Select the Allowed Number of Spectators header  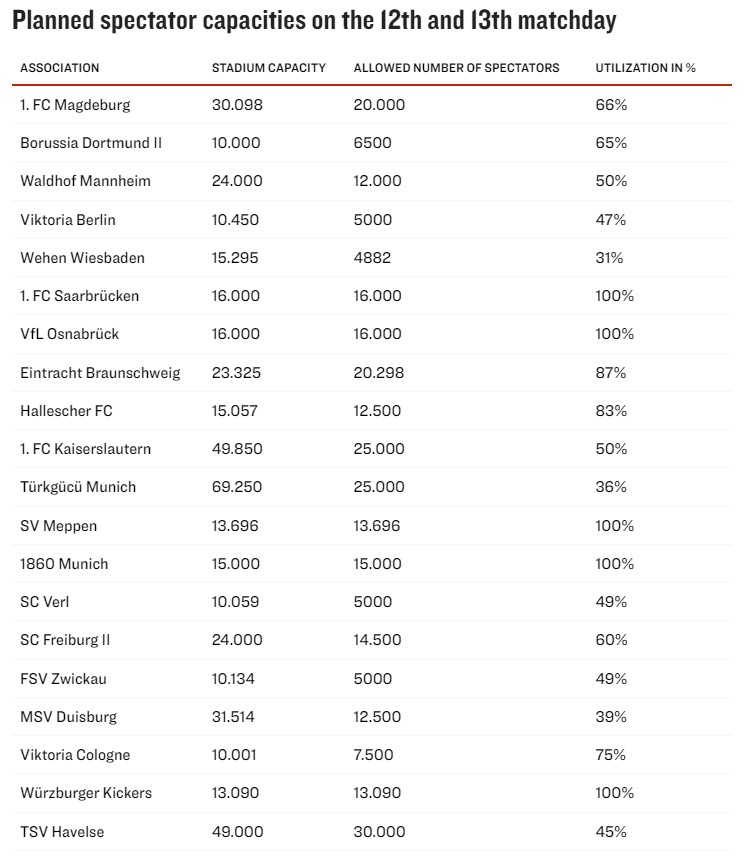(x=457, y=68)
